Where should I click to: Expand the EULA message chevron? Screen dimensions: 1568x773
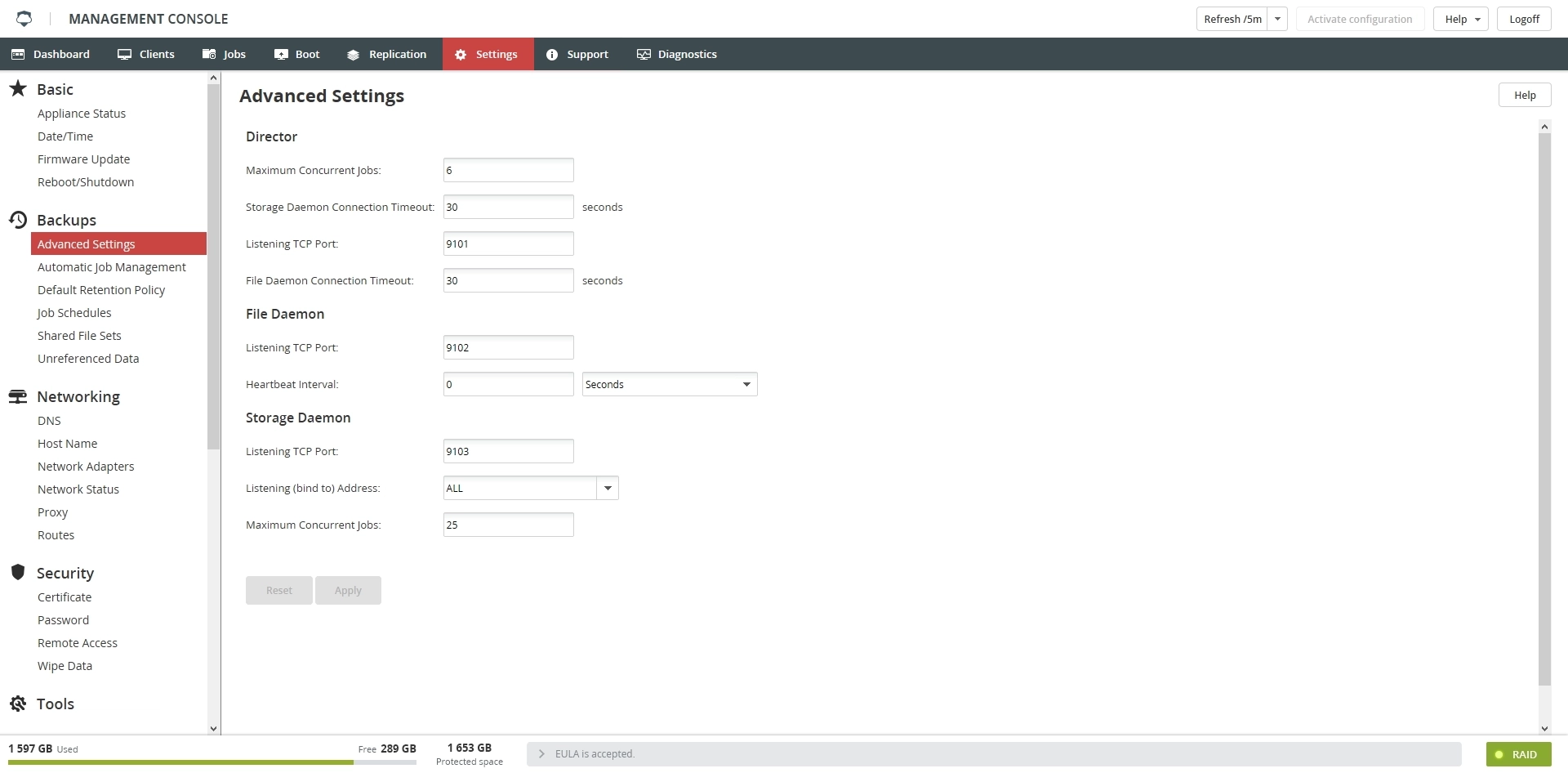pos(541,754)
